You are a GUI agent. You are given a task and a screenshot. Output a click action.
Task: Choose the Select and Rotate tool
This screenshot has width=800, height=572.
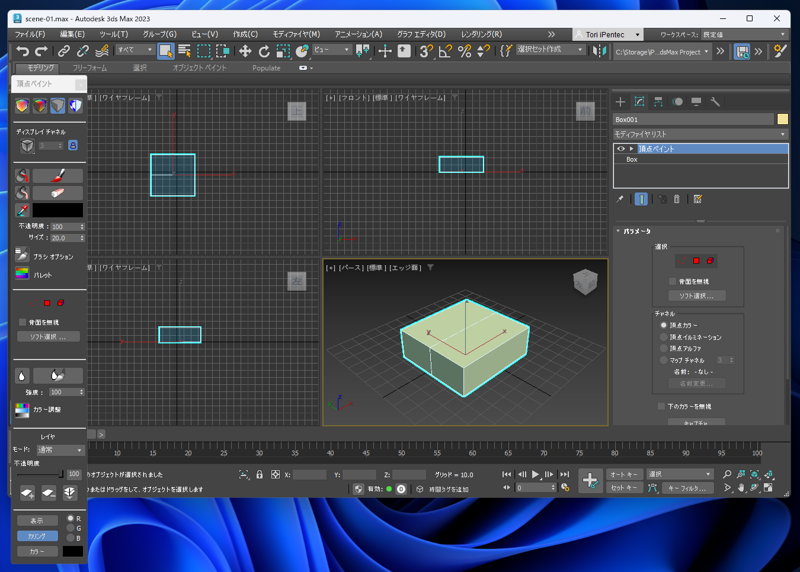tap(264, 51)
